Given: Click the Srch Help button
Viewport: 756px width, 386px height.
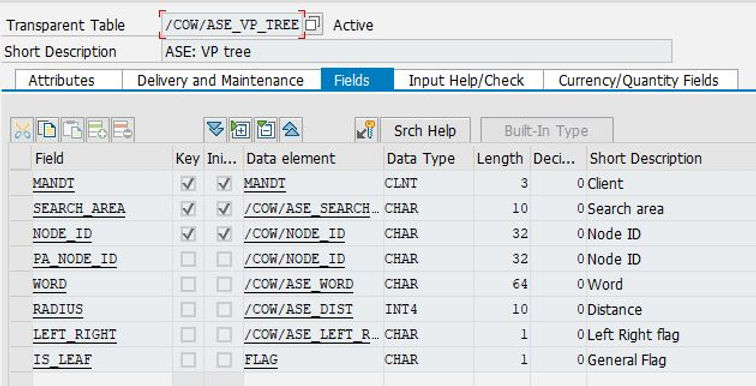Looking at the screenshot, I should (x=425, y=131).
